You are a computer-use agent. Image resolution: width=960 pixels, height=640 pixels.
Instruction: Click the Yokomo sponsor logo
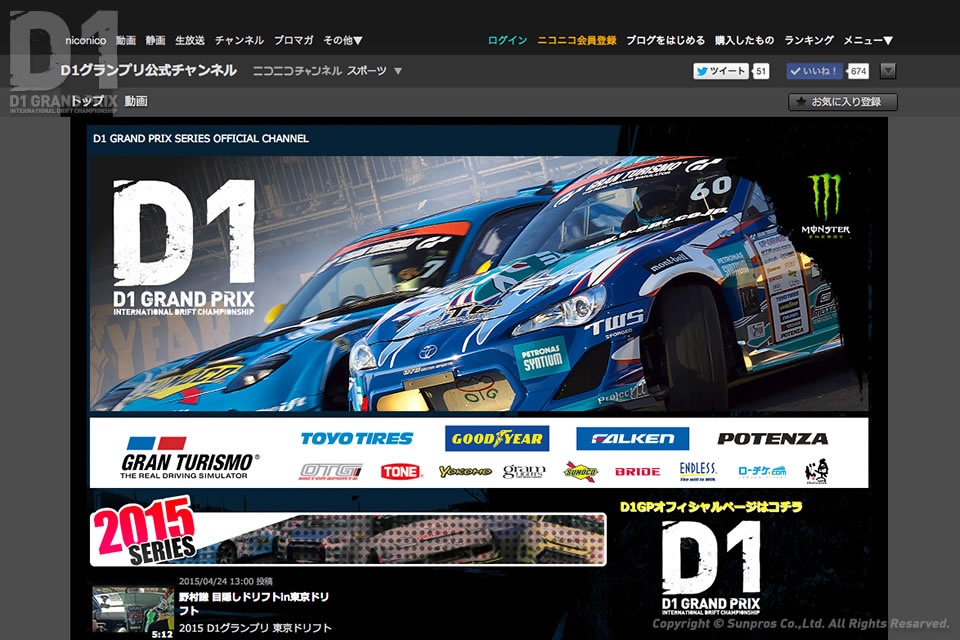click(465, 472)
